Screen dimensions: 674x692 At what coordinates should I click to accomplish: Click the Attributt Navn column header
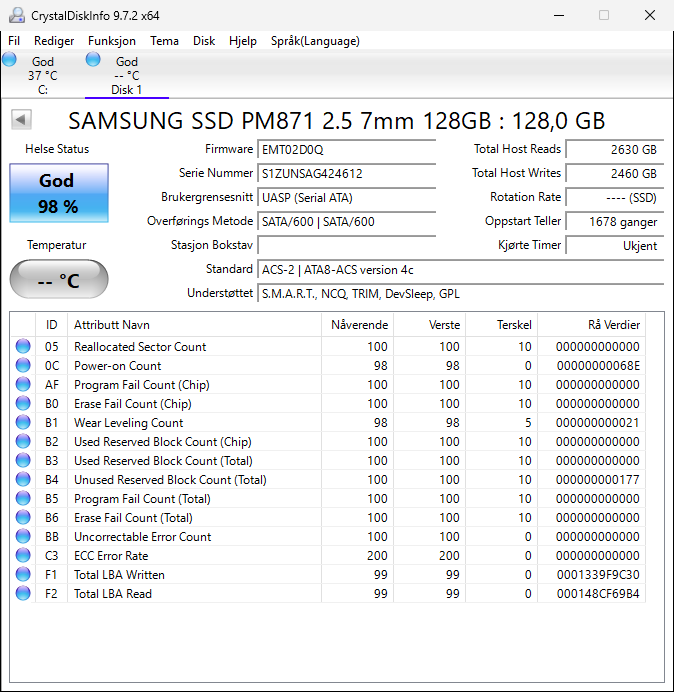(194, 325)
